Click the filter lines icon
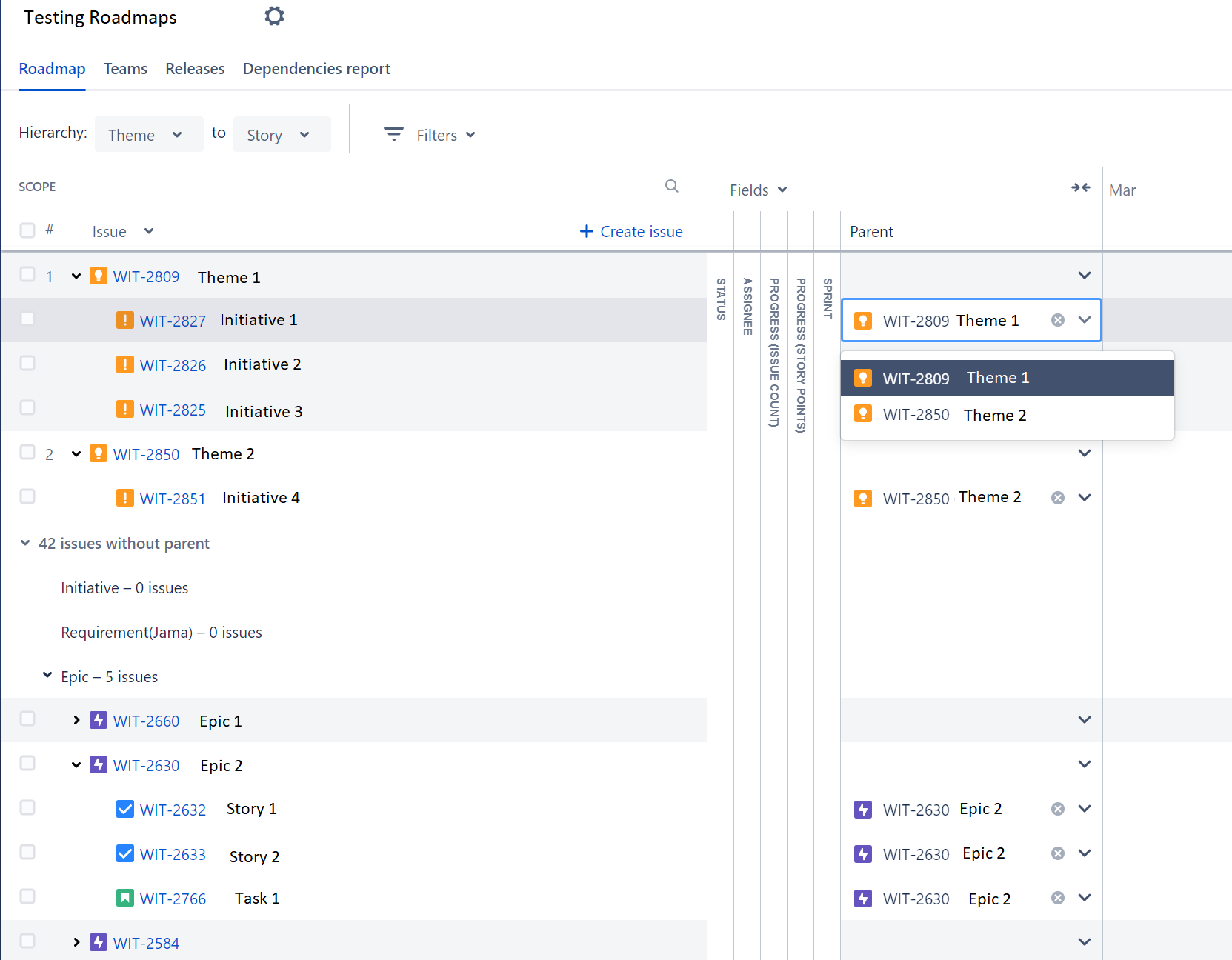1232x960 pixels. [x=394, y=134]
